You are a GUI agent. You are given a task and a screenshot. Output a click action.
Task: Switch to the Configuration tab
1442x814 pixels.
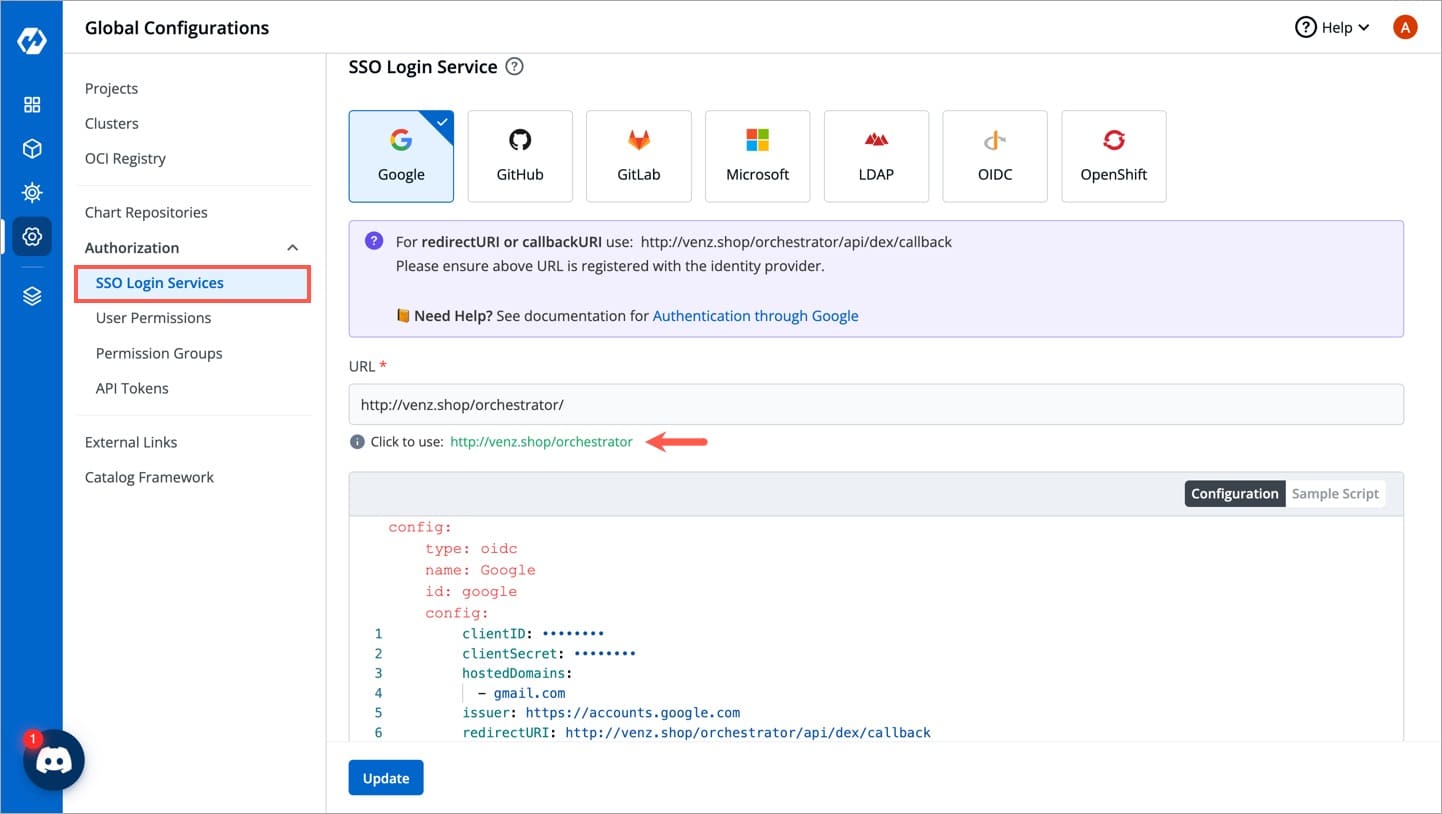1234,494
